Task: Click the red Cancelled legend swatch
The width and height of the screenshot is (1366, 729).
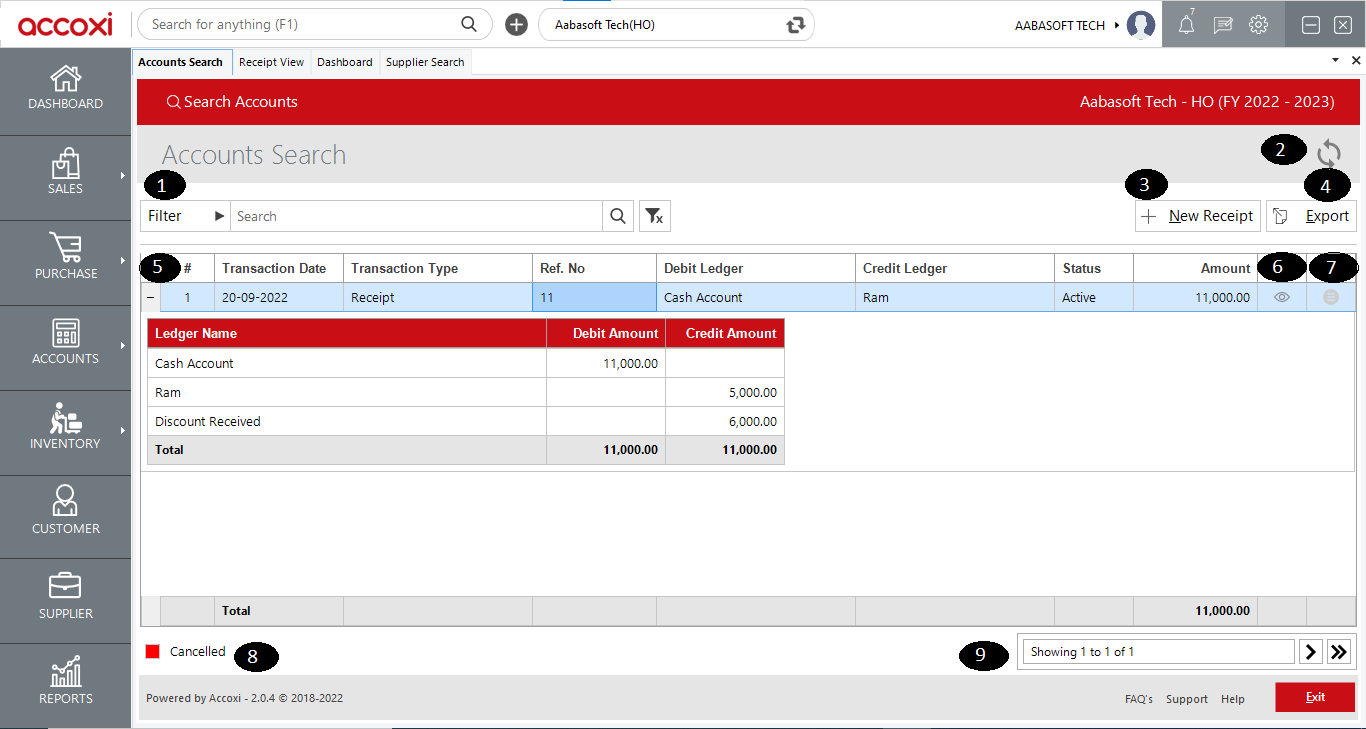Action: [153, 651]
